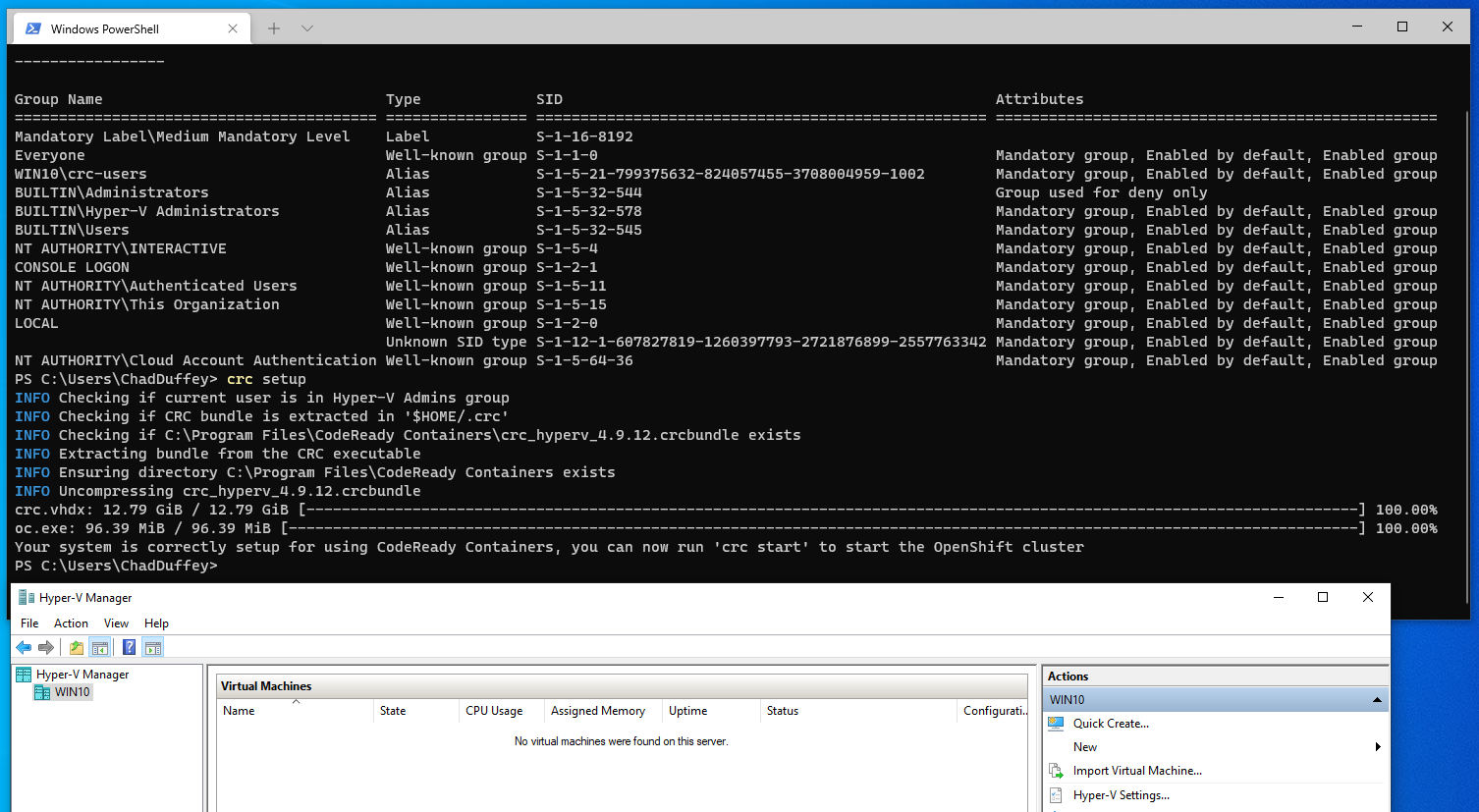This screenshot has height=812, width=1479.
Task: Click 'Group used for deny only' attribute
Action: coord(1101,192)
